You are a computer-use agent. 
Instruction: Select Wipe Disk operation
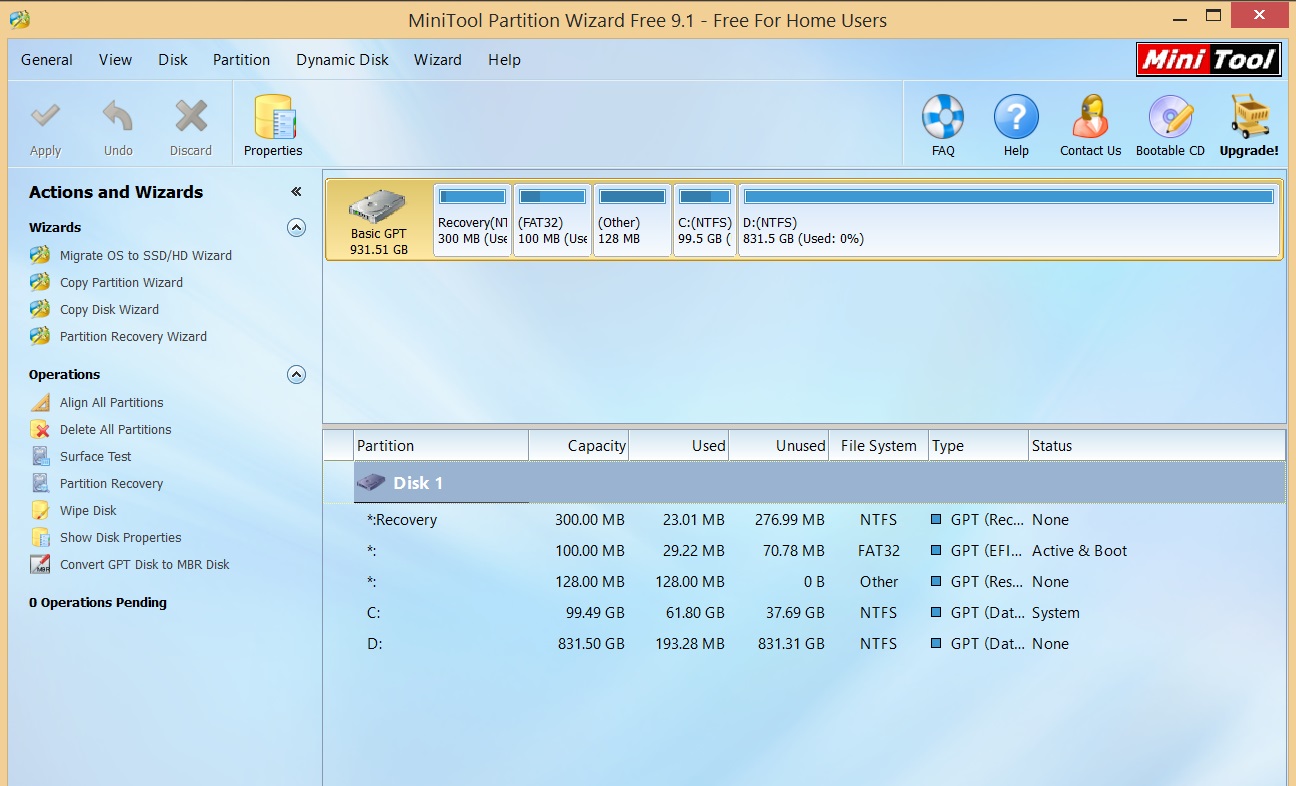tap(88, 510)
